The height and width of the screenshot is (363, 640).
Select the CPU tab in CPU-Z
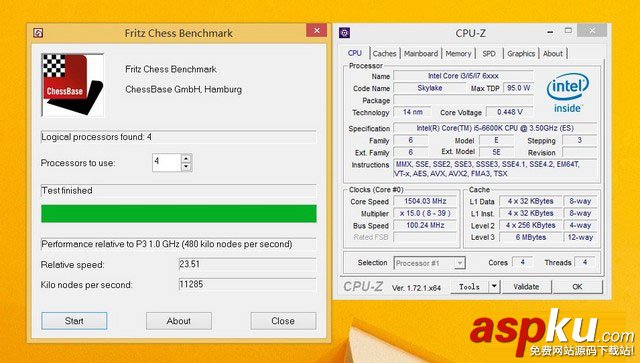(355, 53)
